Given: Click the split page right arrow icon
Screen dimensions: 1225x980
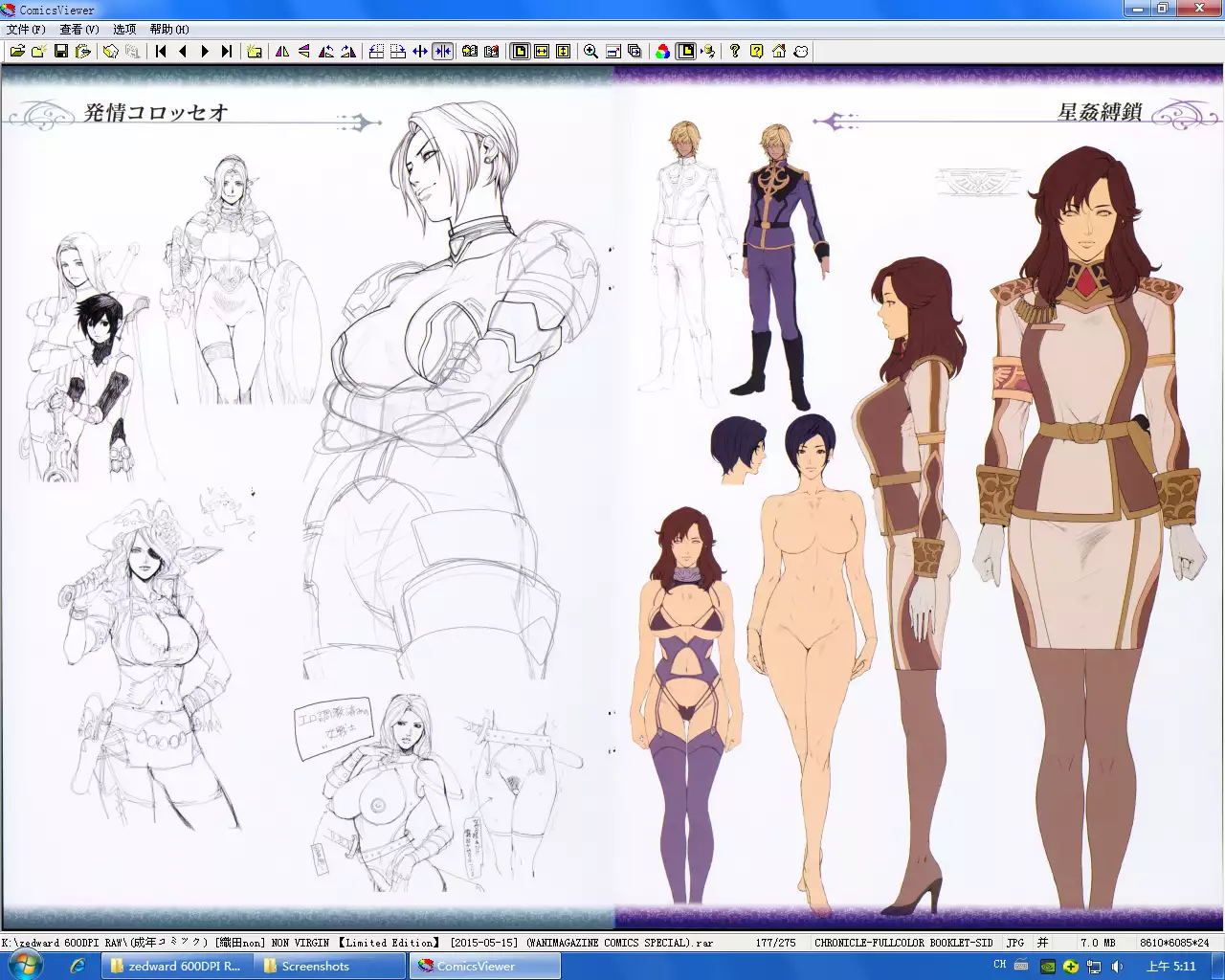Looking at the screenshot, I should (x=398, y=52).
